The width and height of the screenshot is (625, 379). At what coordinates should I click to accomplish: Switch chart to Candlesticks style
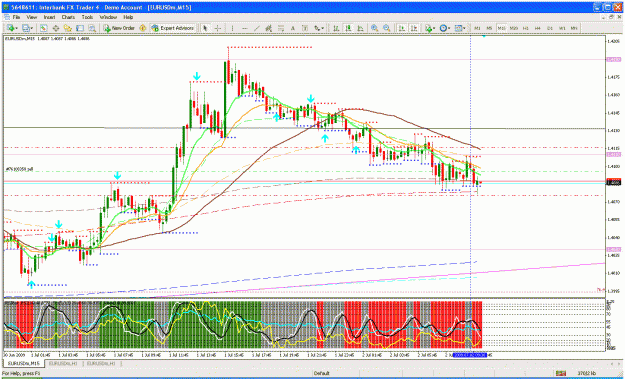(348, 28)
